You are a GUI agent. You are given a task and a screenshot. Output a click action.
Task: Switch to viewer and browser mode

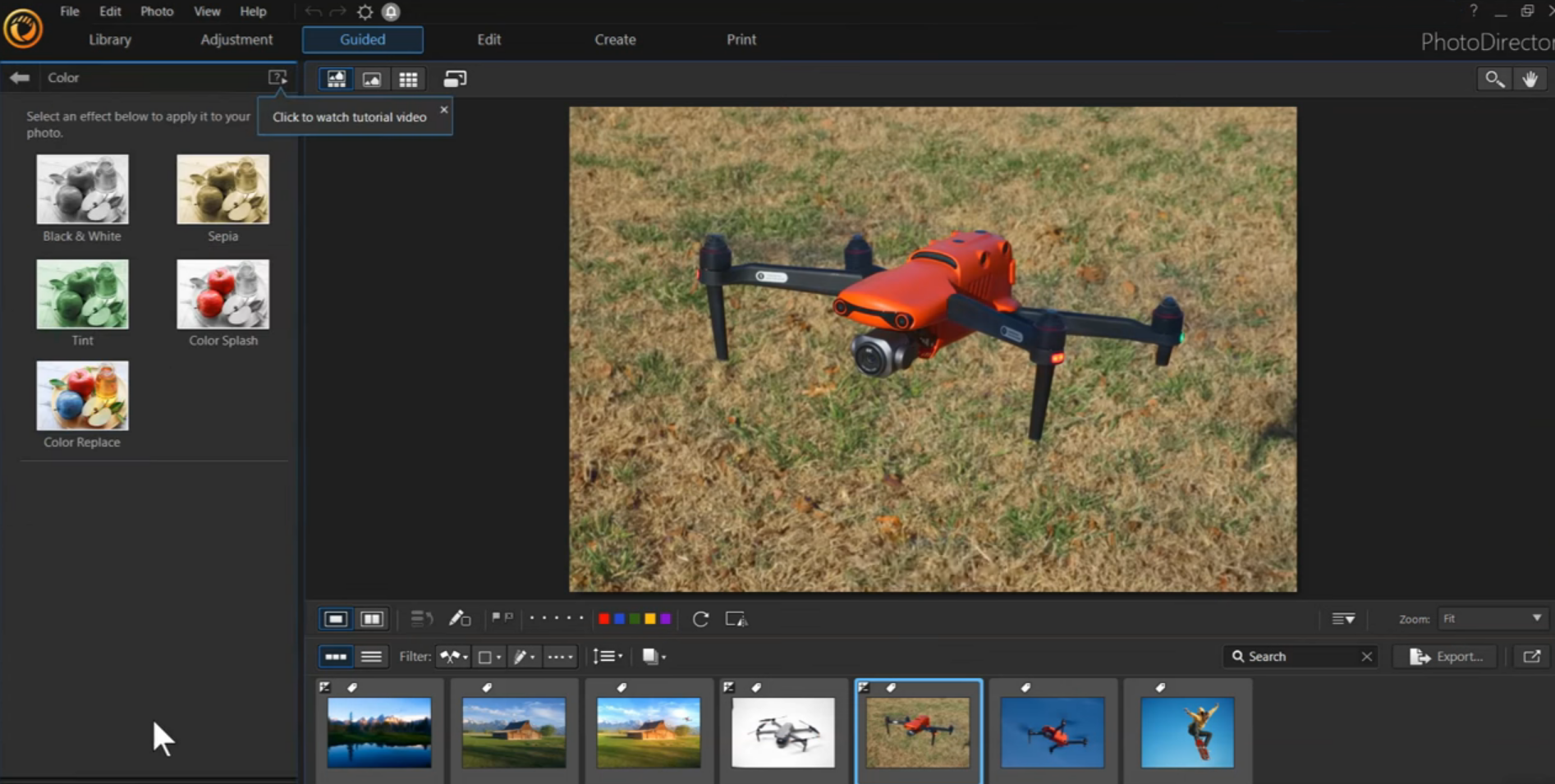(337, 79)
